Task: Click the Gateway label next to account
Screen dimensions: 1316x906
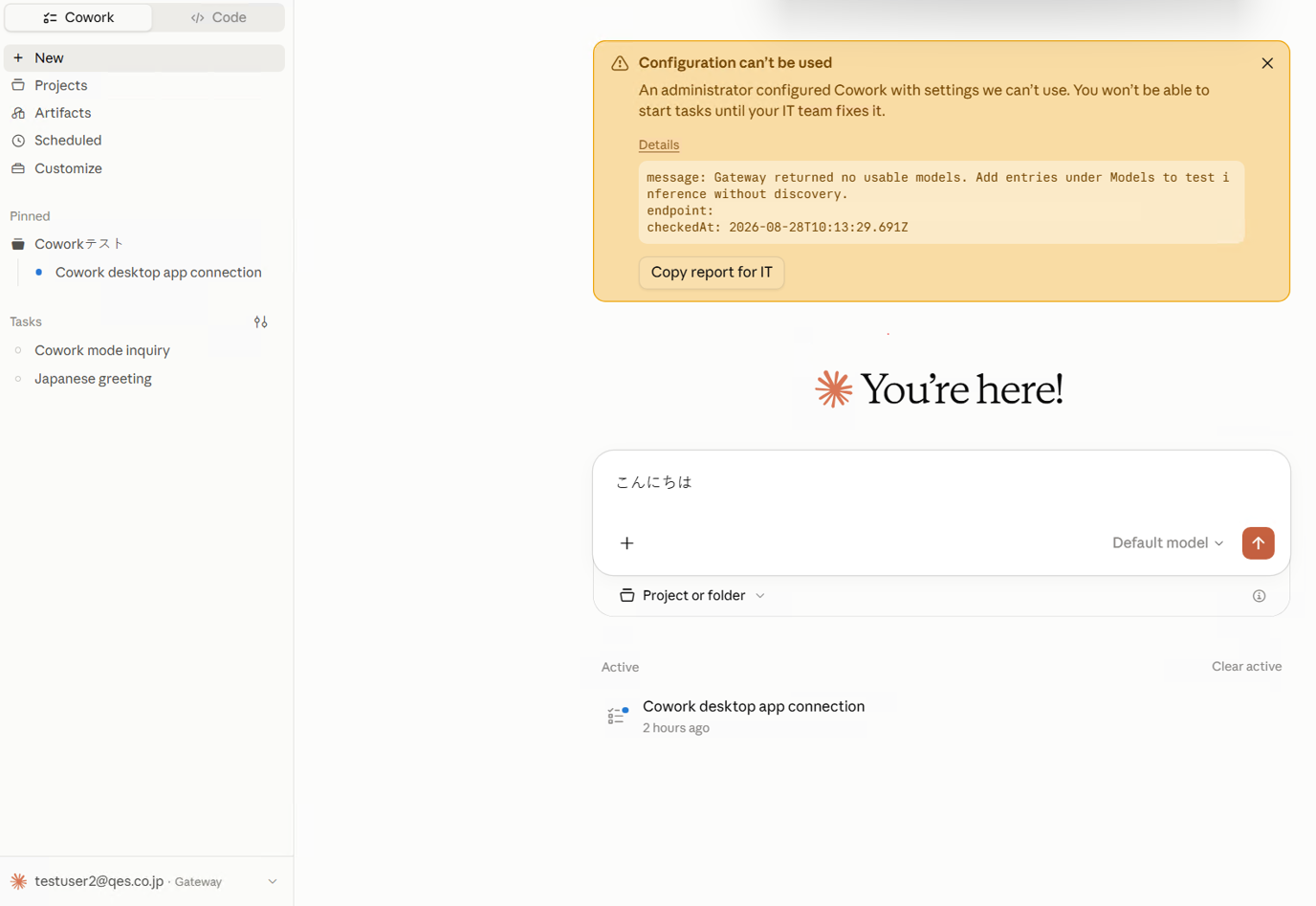Action: pos(198,882)
